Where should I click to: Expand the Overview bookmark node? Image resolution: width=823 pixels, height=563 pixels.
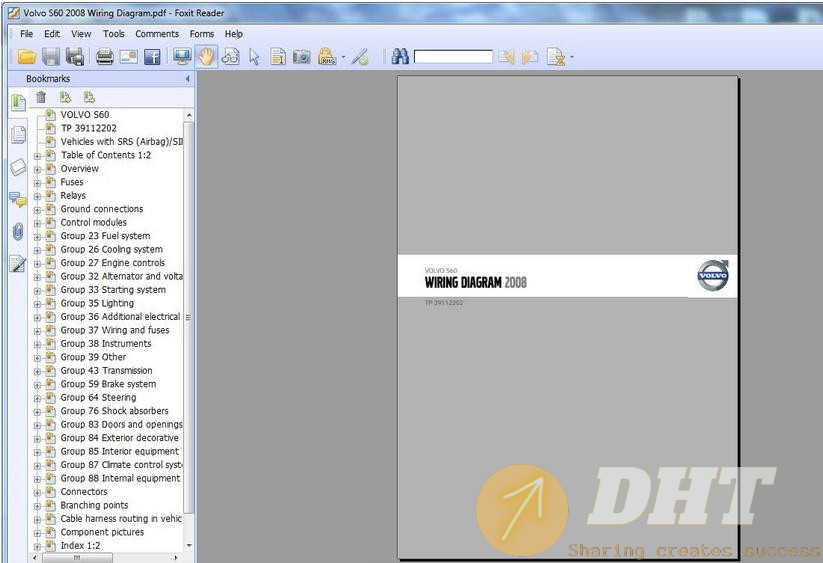37,169
